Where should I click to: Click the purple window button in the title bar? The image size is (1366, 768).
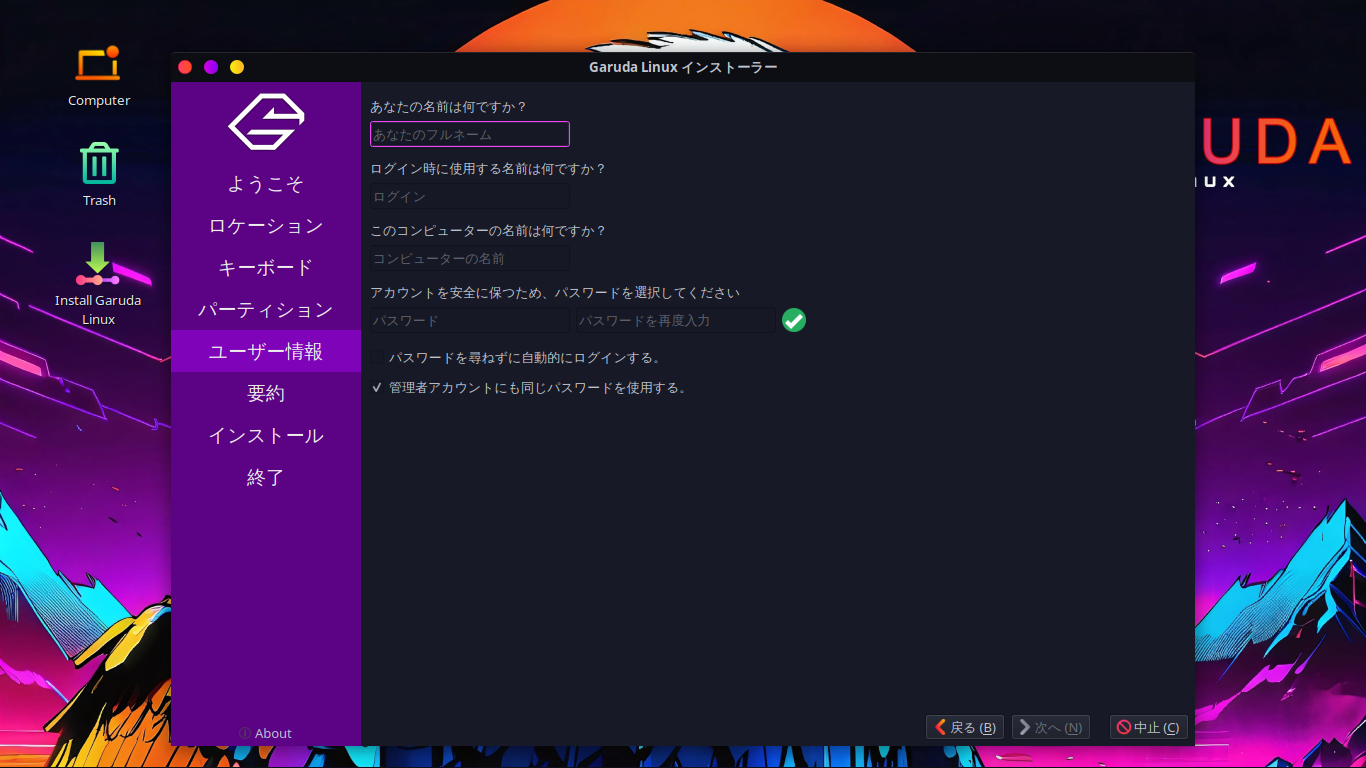211,67
